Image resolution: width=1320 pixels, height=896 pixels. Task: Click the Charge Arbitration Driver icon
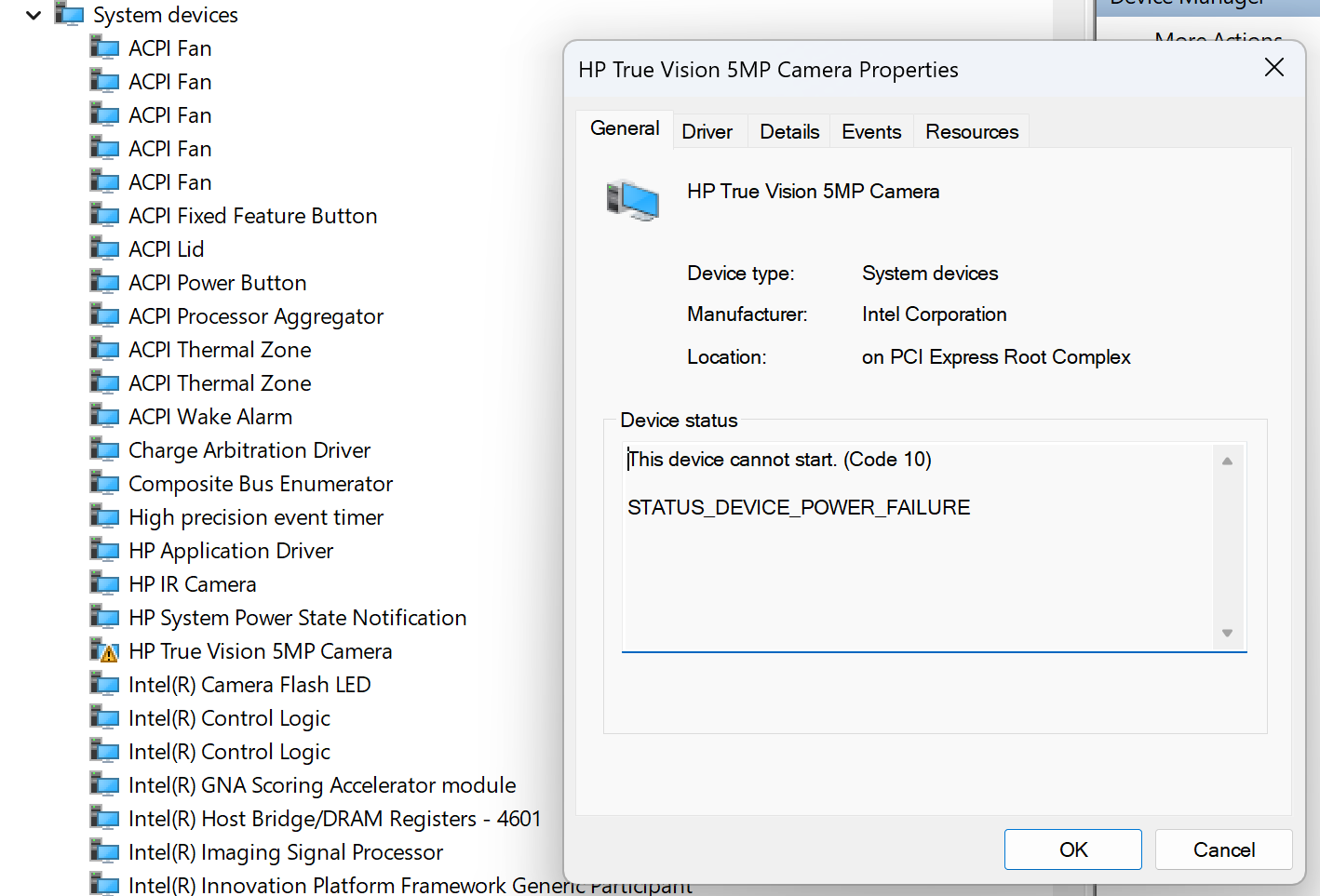(105, 449)
